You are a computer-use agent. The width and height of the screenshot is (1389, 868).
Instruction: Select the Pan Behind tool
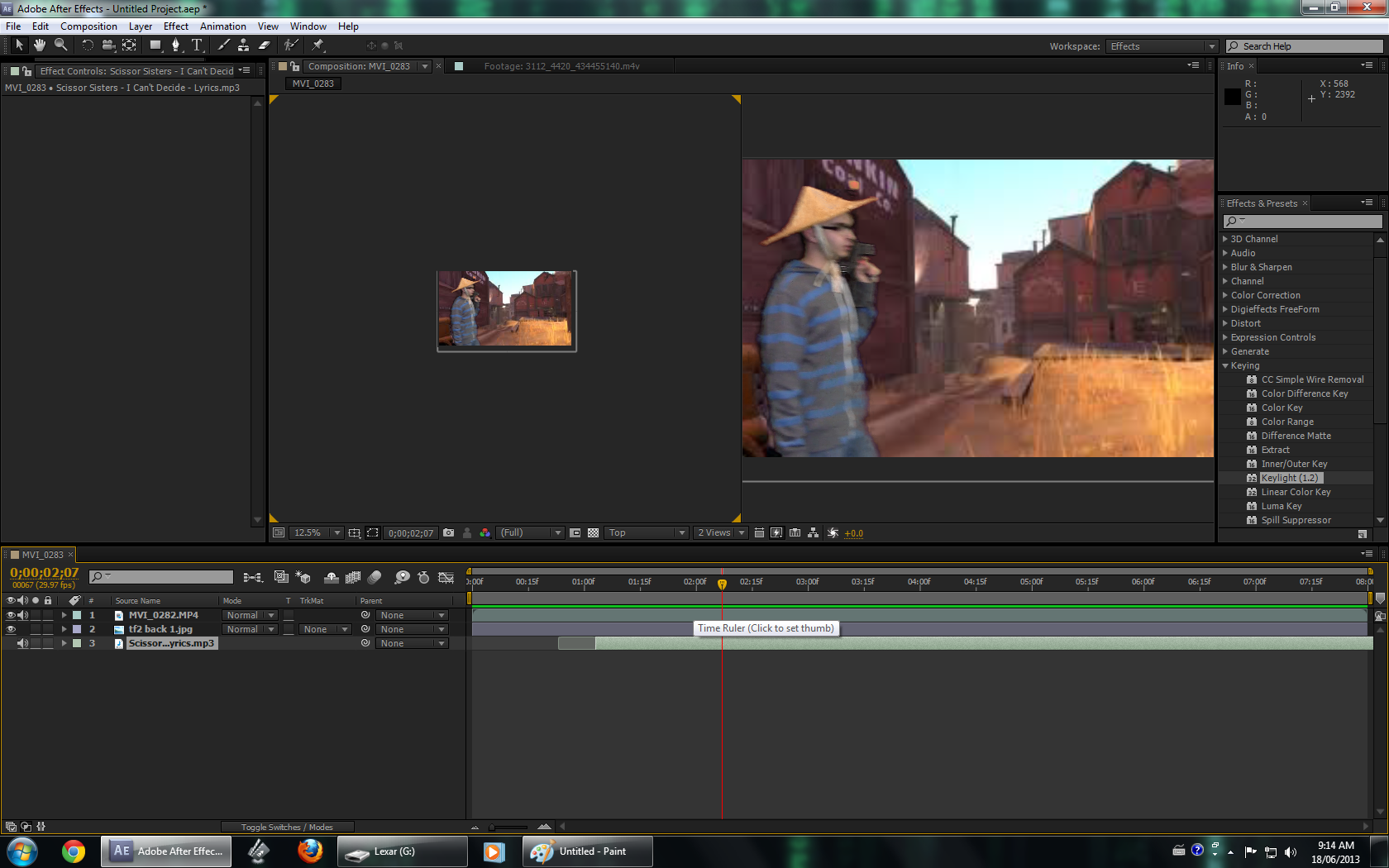pos(129,45)
